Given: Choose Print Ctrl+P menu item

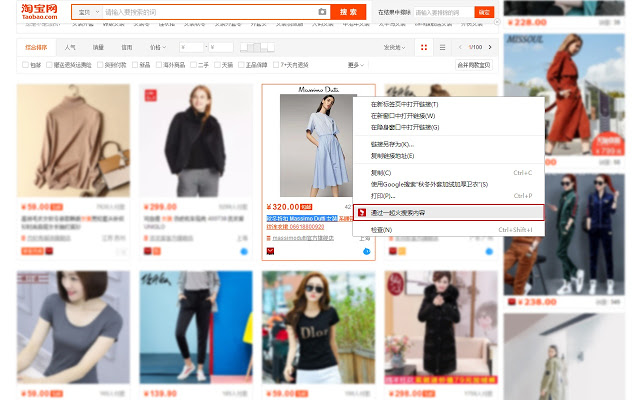Looking at the screenshot, I should coord(449,196).
